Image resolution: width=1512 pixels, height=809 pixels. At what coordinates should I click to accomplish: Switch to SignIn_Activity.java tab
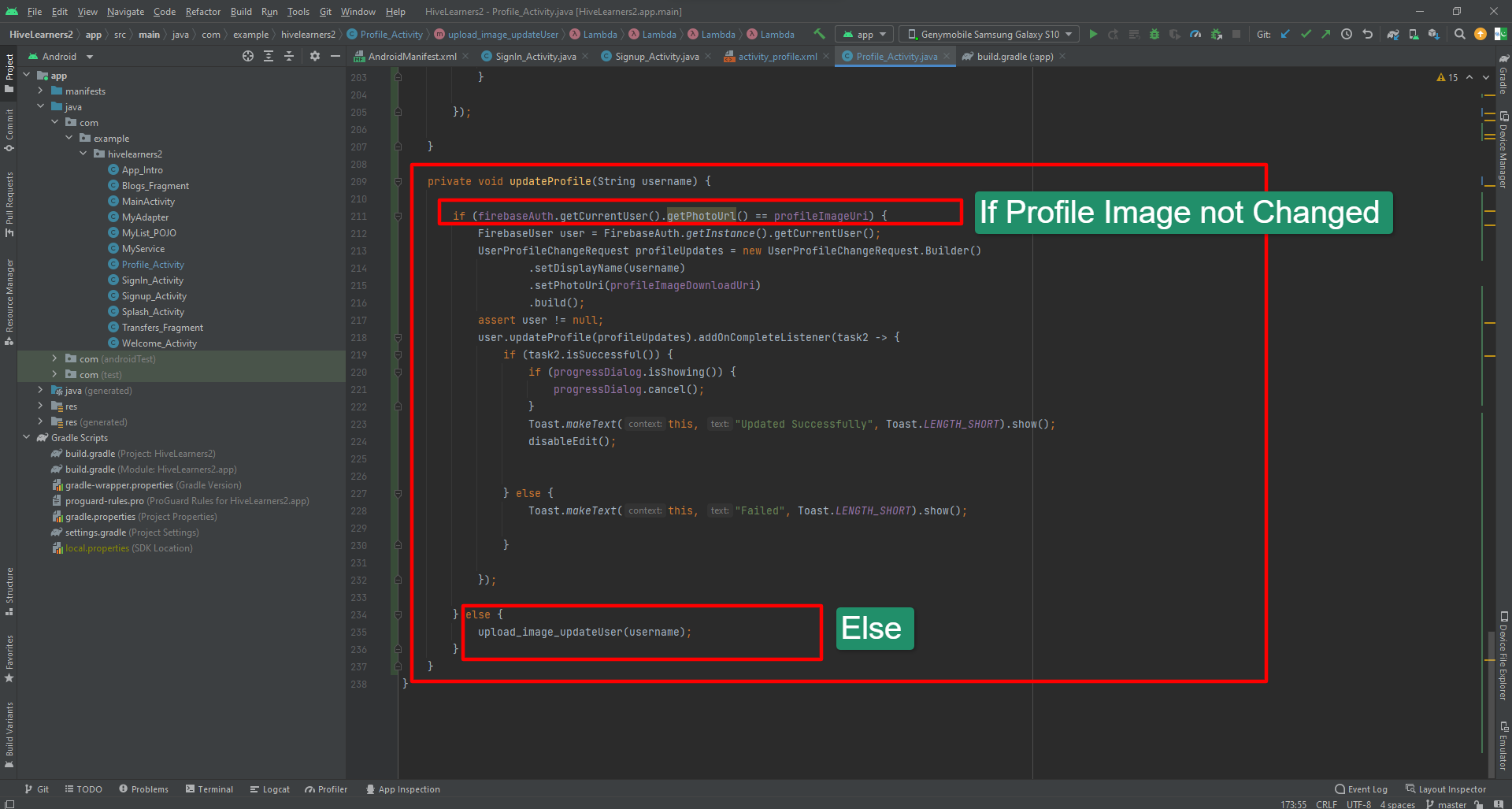535,56
